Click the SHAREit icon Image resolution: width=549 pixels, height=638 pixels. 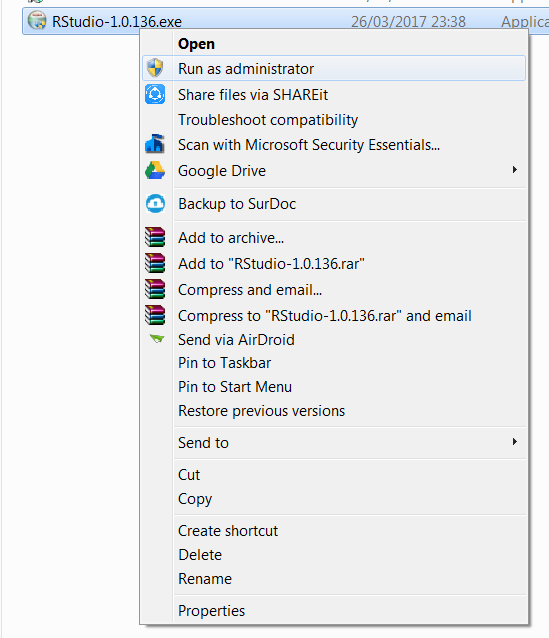[x=155, y=94]
